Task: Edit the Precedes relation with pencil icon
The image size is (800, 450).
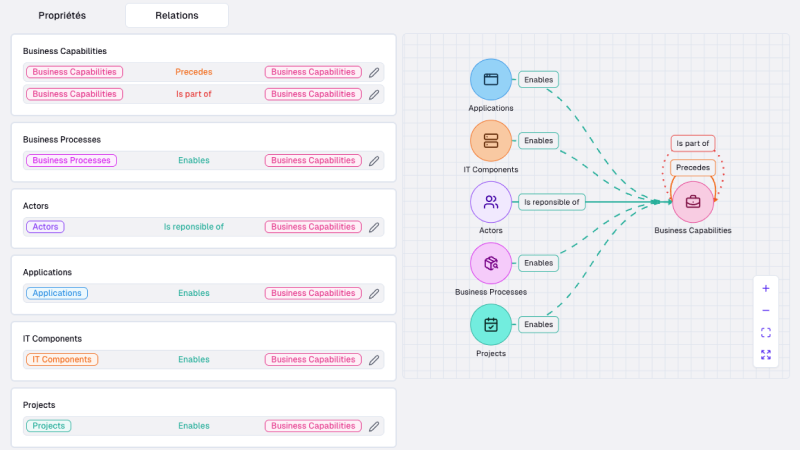Action: point(374,72)
